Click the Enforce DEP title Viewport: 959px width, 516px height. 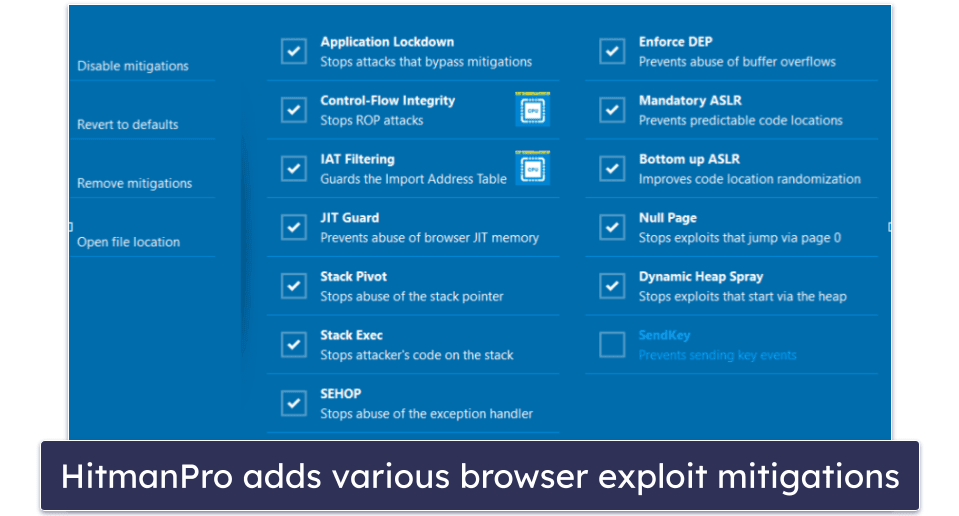point(675,42)
